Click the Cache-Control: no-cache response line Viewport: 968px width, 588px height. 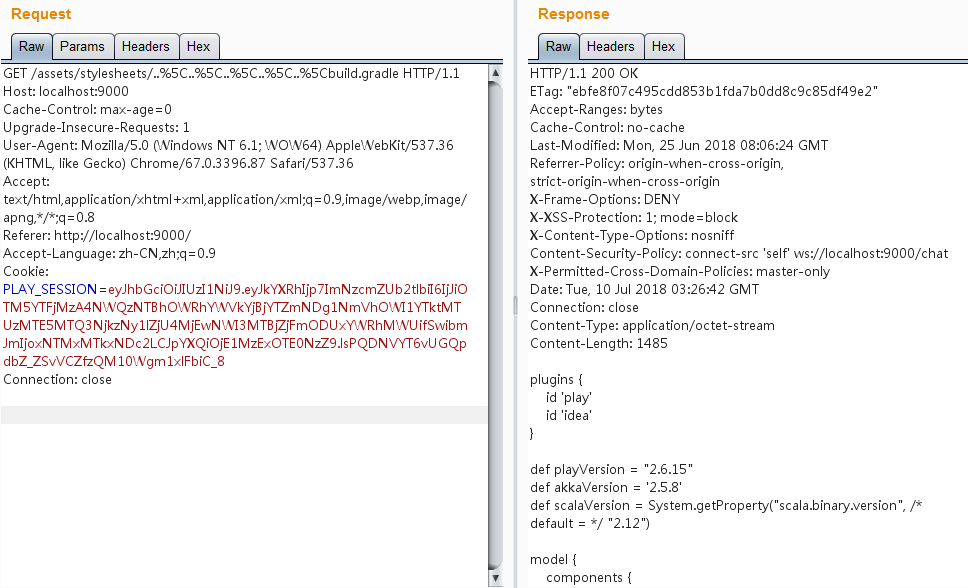coord(607,127)
